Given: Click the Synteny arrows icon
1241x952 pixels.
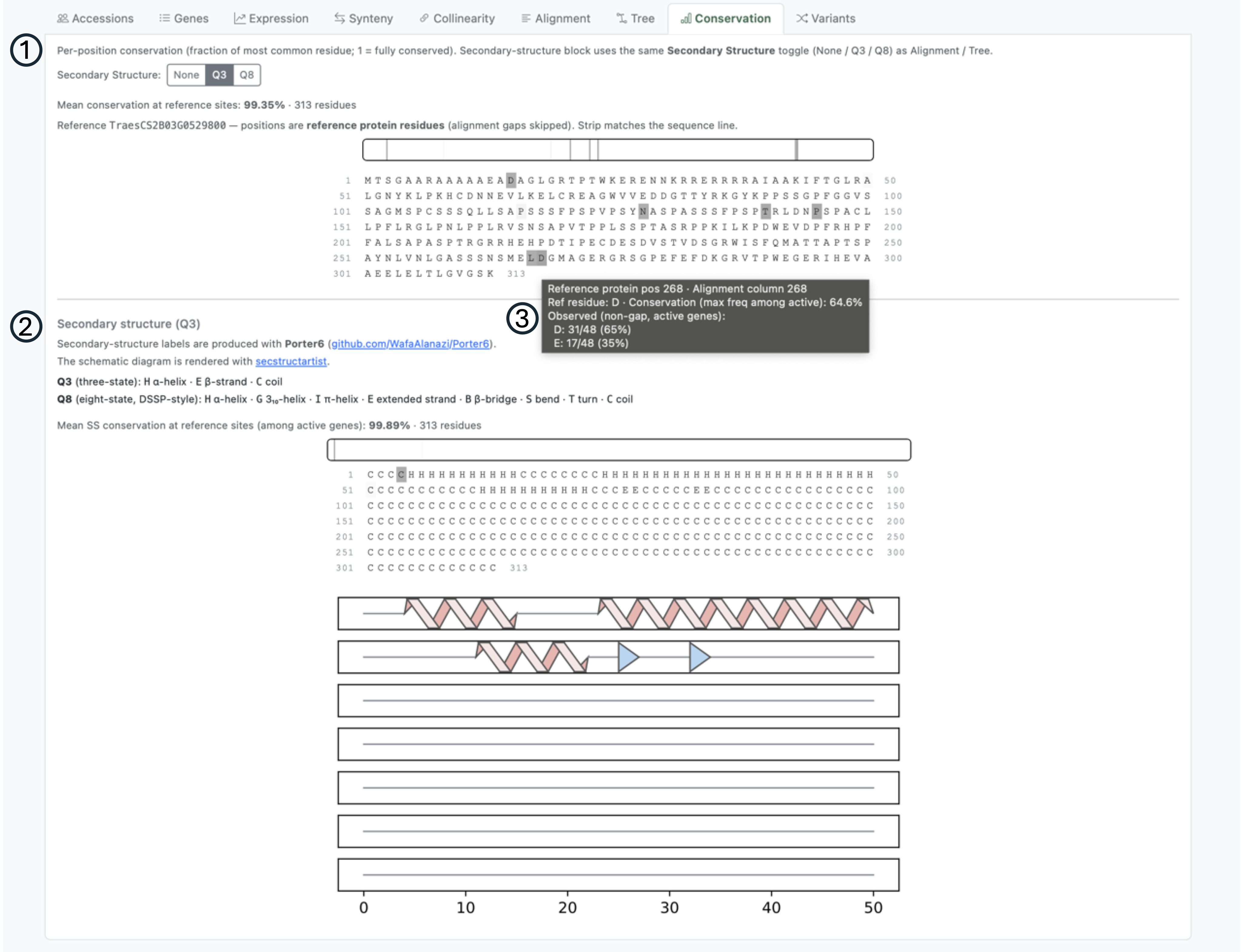Looking at the screenshot, I should tap(340, 19).
